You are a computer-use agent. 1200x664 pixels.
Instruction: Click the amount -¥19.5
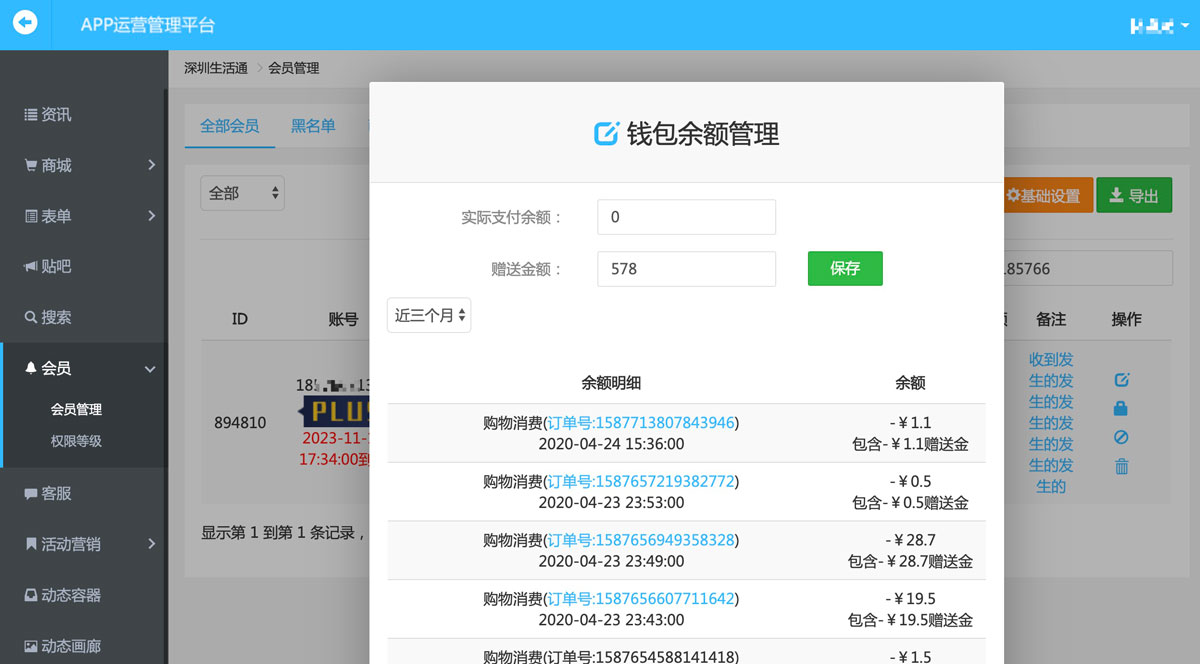910,600
